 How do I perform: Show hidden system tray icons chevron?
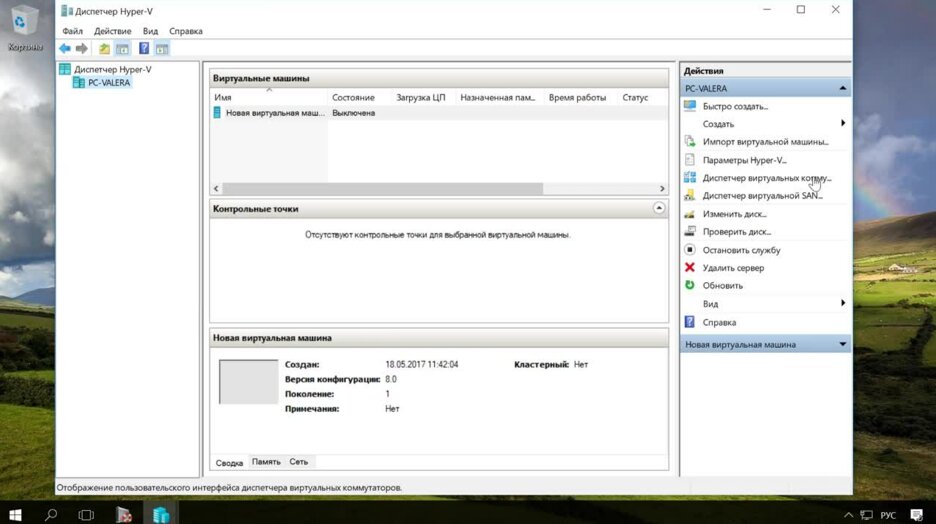848,514
